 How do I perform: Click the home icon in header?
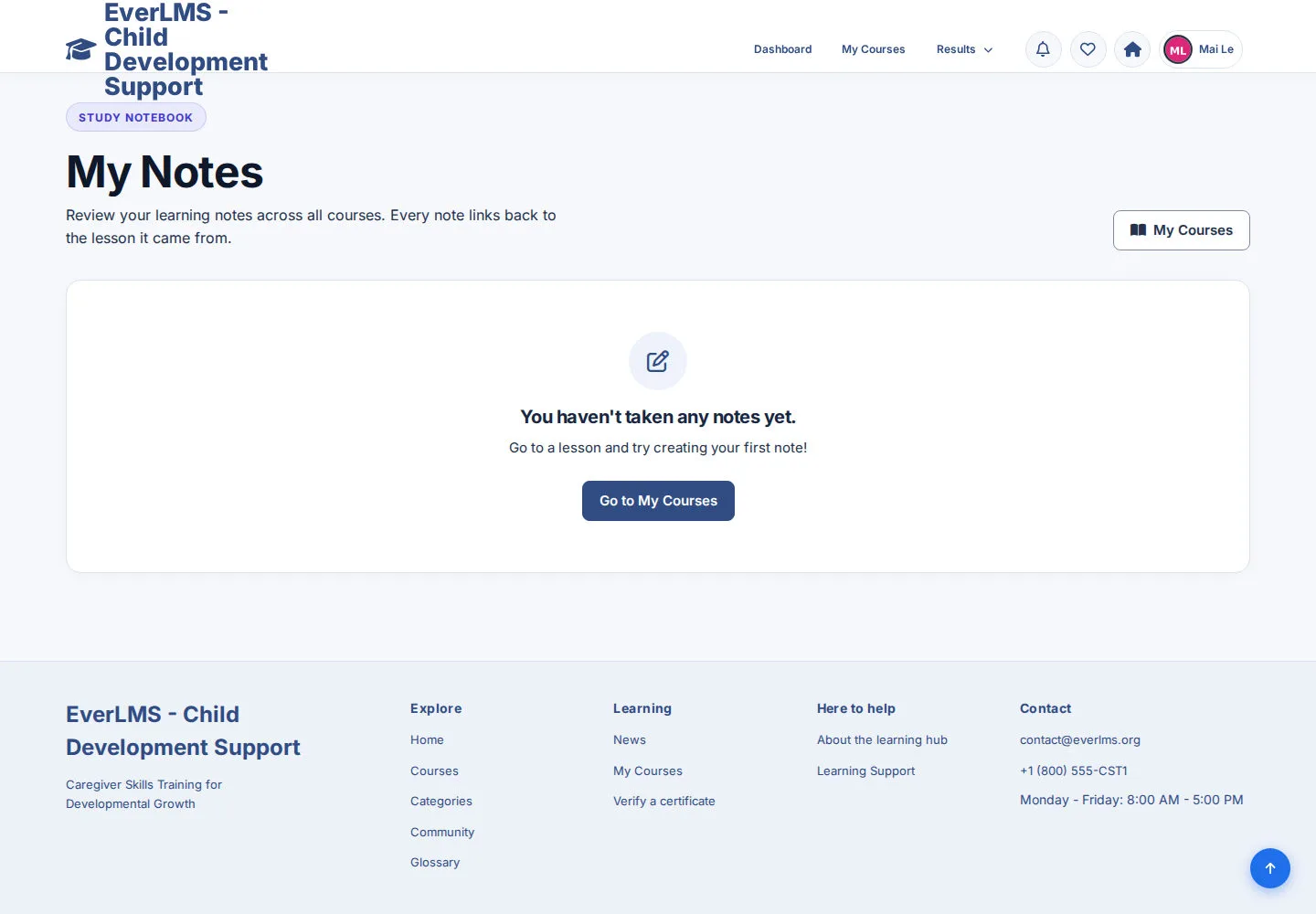tap(1132, 49)
